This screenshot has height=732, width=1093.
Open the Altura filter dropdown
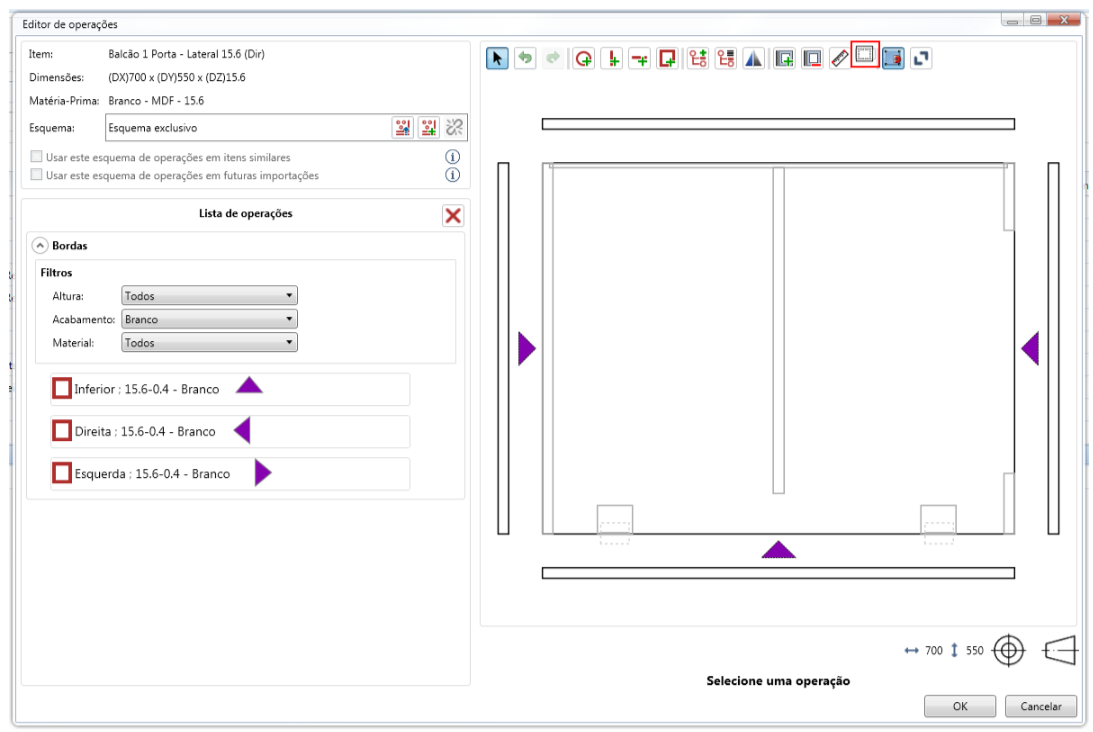pyautogui.click(x=209, y=296)
